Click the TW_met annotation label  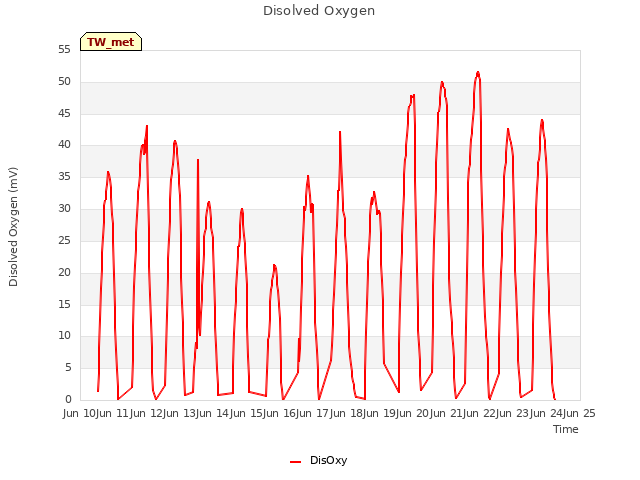(x=111, y=42)
